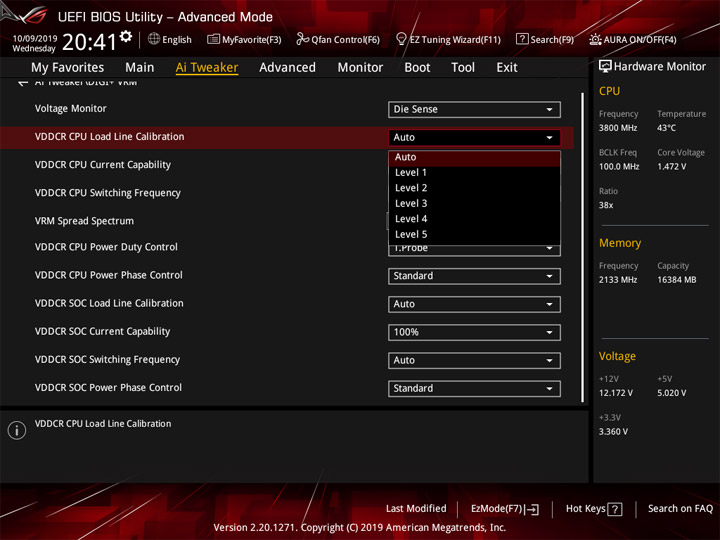The height and width of the screenshot is (540, 720).
Task: Click the EzMode exit arrow icon
Action: tap(532, 509)
